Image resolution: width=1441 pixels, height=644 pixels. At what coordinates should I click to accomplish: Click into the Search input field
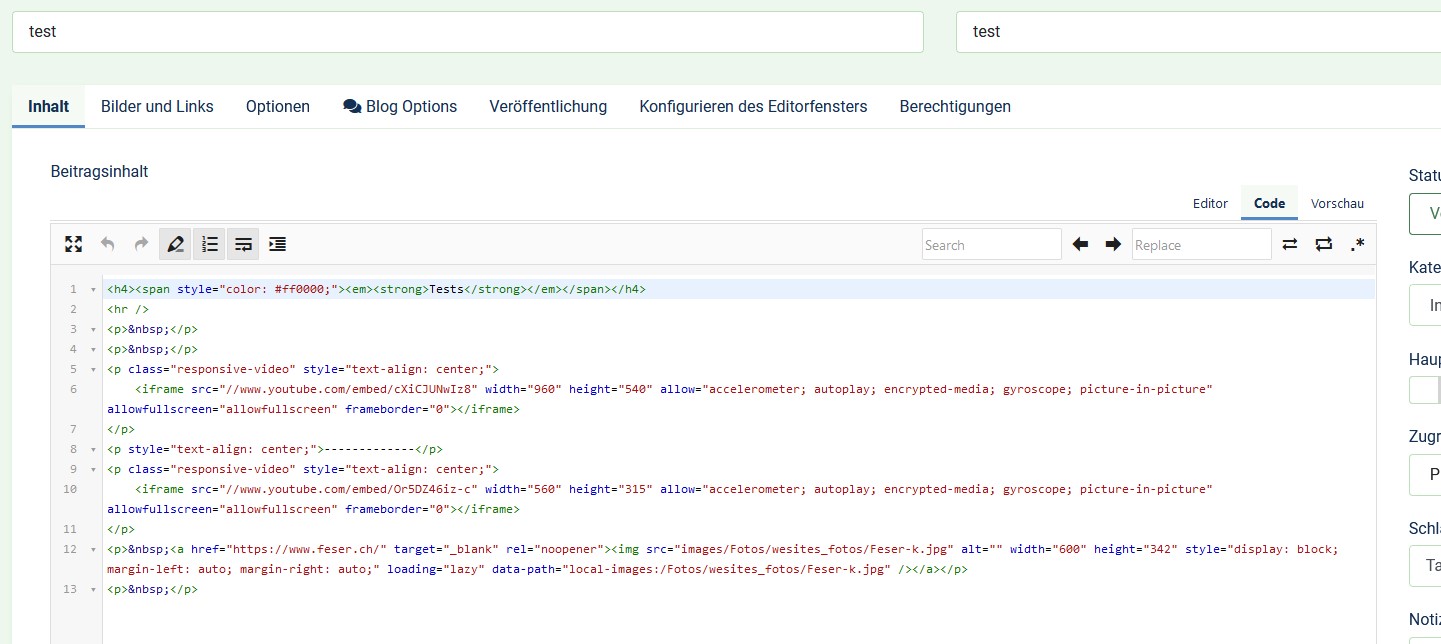click(x=991, y=245)
